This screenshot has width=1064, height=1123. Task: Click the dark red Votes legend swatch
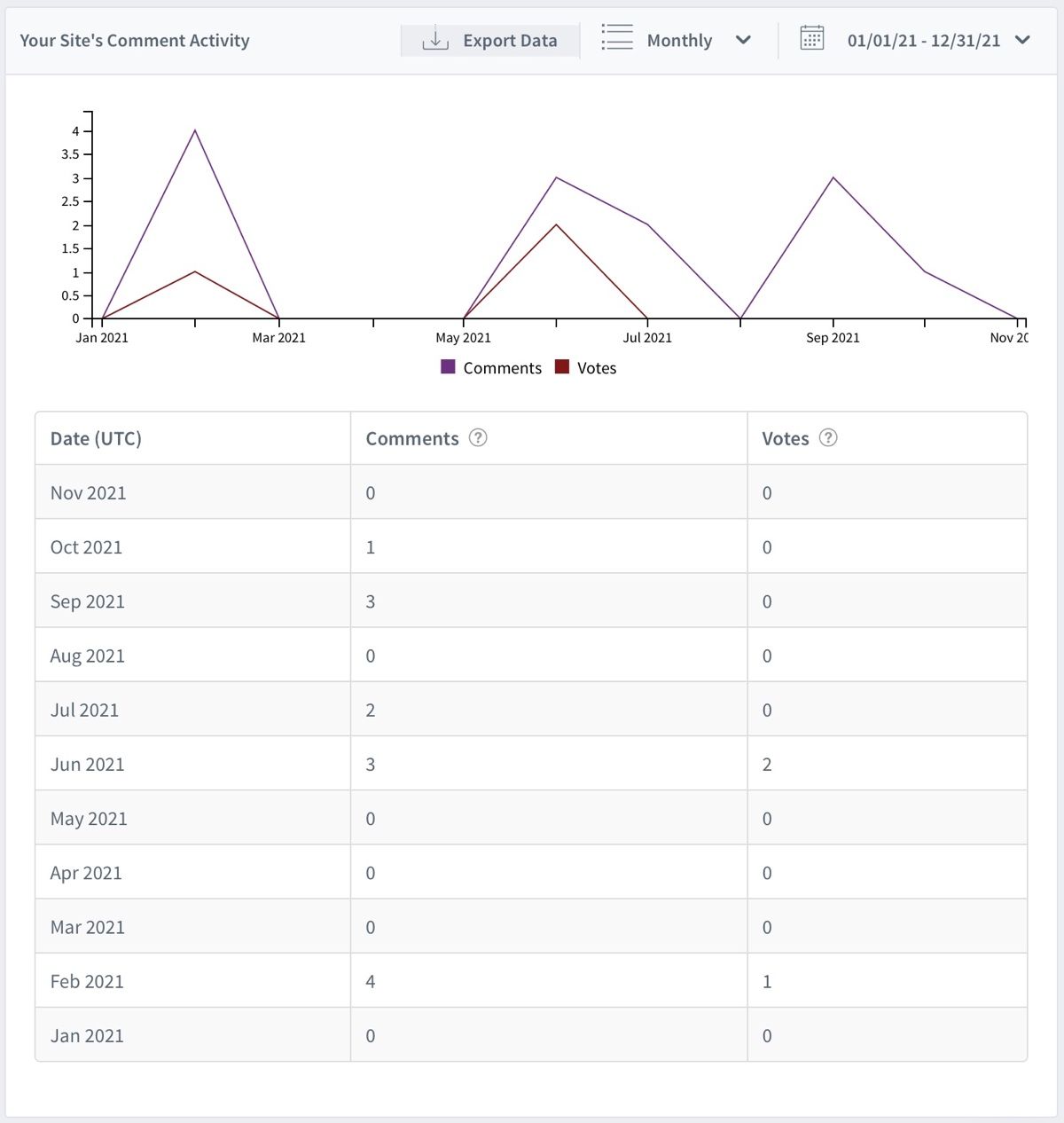562,367
